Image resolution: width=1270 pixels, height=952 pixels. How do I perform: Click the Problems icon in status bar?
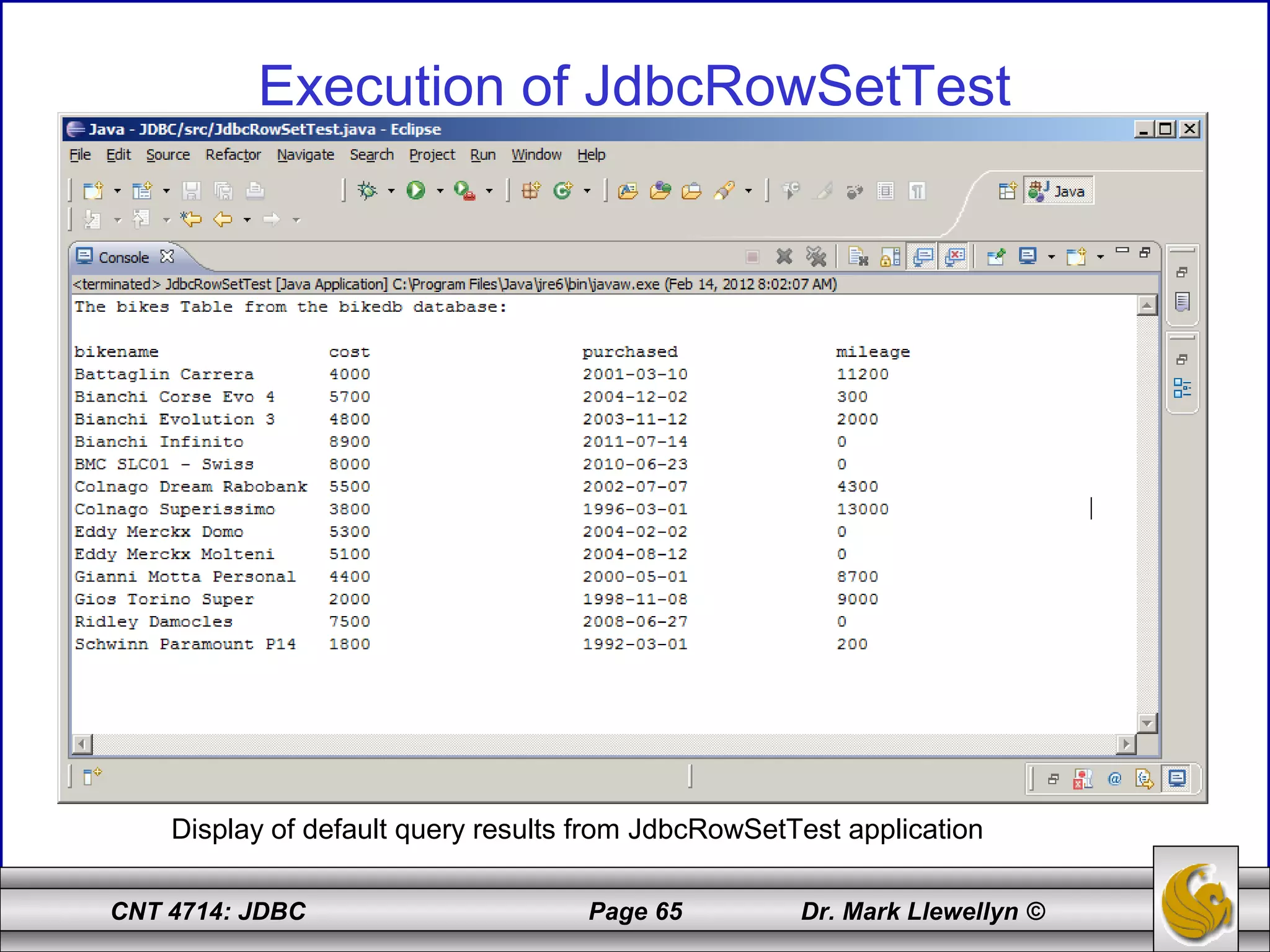click(1083, 778)
